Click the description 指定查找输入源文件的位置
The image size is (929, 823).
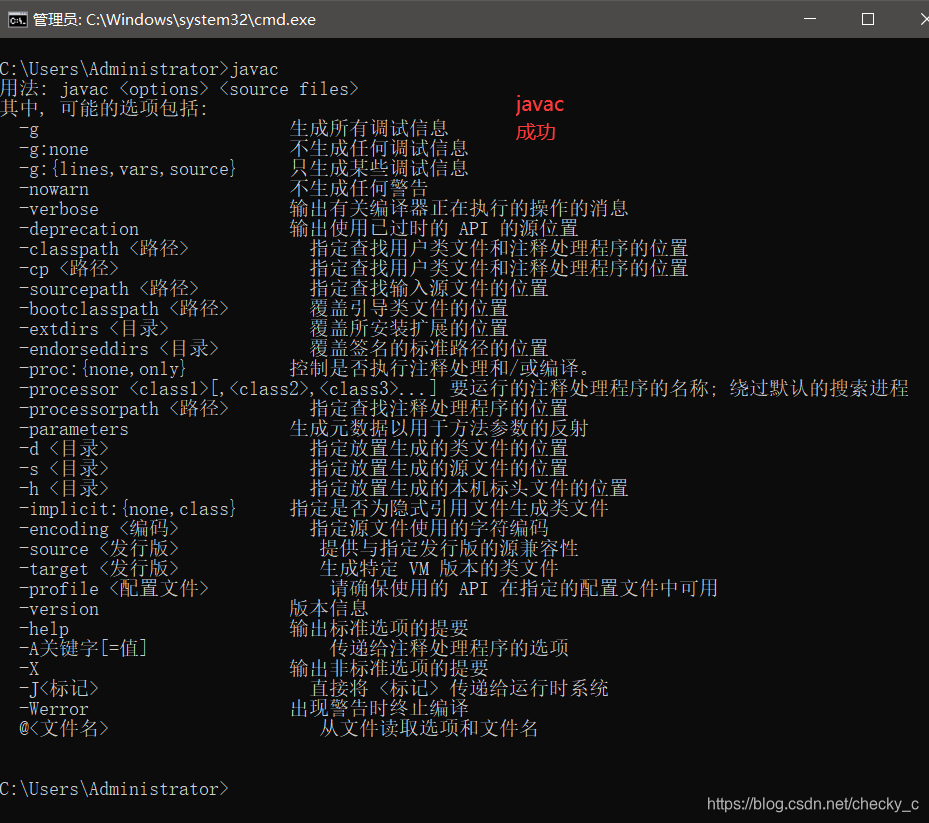(429, 289)
